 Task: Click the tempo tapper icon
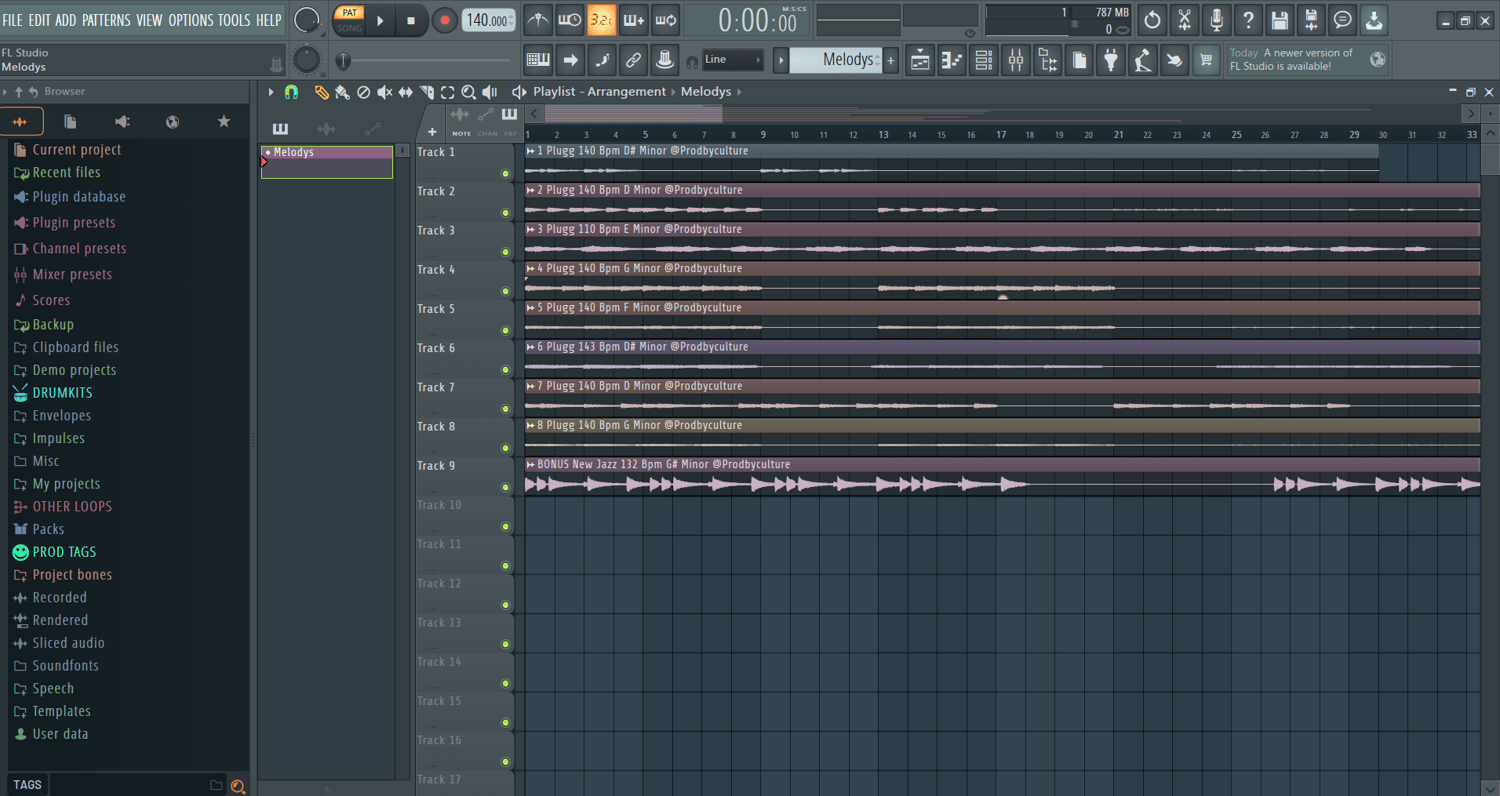[1143, 60]
